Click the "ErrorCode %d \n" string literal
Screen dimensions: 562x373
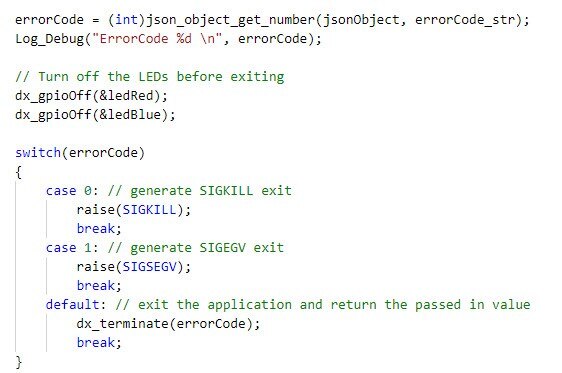click(x=158, y=39)
